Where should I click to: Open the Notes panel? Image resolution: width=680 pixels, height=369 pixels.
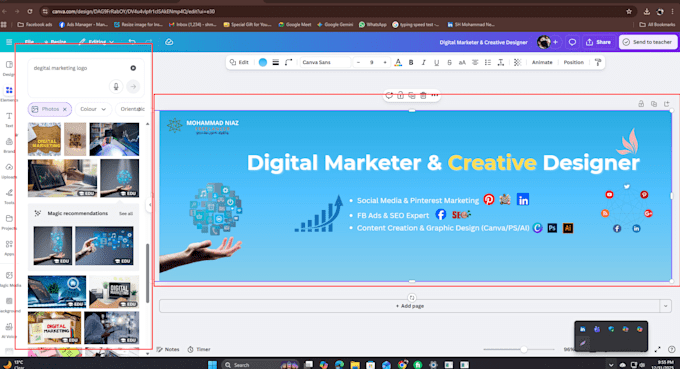pyautogui.click(x=168, y=349)
